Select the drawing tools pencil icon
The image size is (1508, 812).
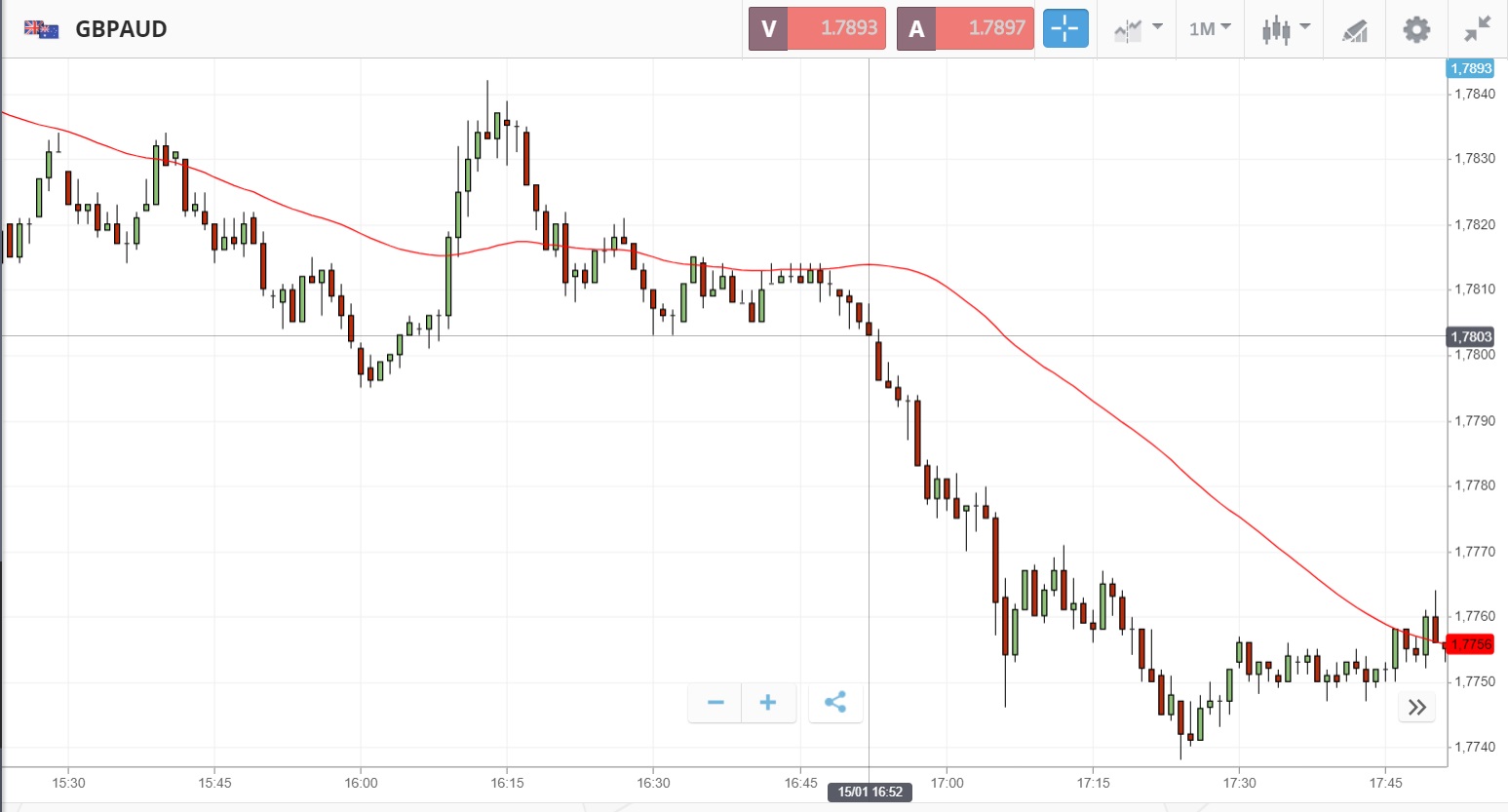coord(1355,30)
